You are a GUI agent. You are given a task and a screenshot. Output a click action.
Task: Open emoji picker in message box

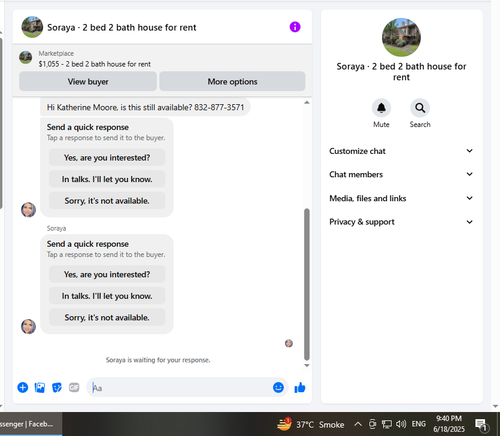(x=278, y=387)
